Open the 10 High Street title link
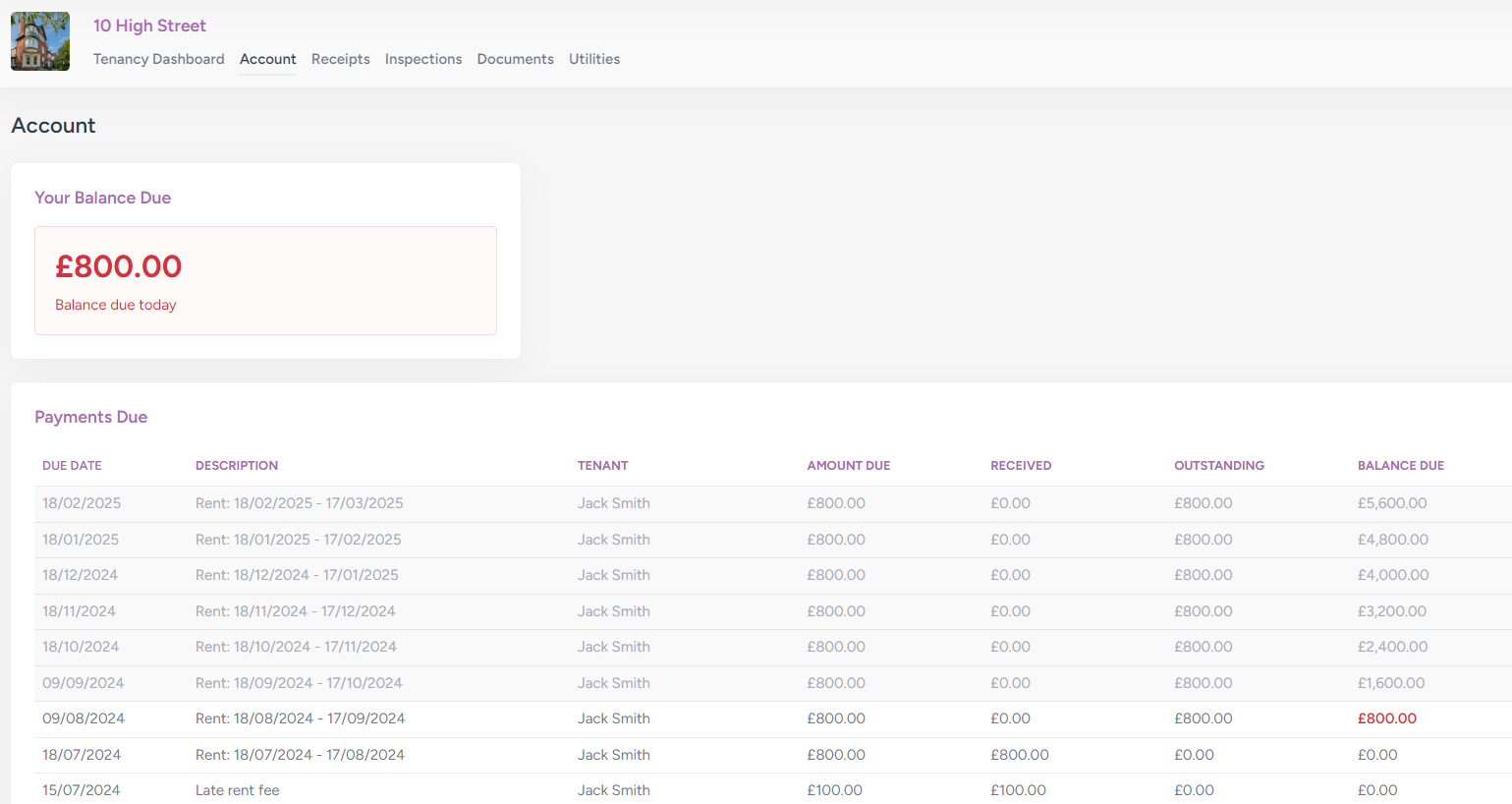The width and height of the screenshot is (1512, 804). 149,26
